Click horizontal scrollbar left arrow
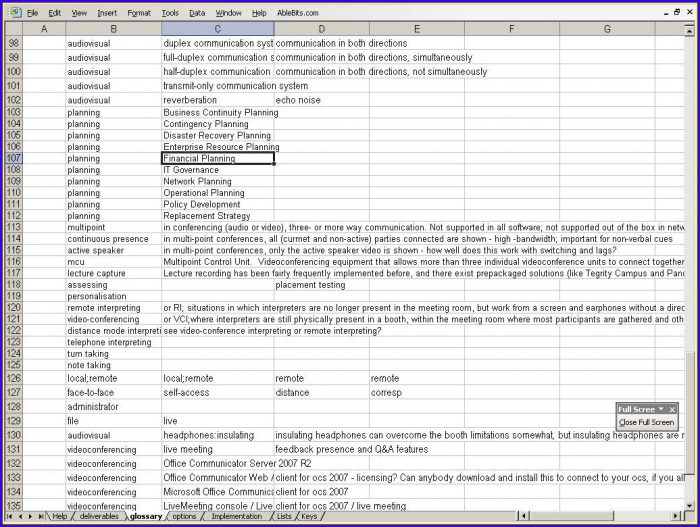700x527 pixels. pyautogui.click(x=524, y=516)
